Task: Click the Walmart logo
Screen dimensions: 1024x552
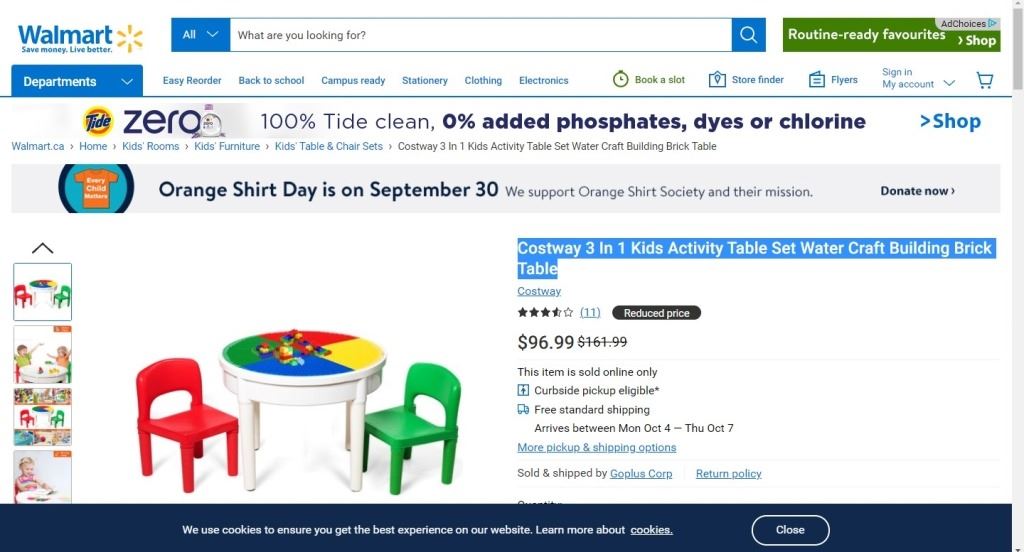Action: [80, 38]
